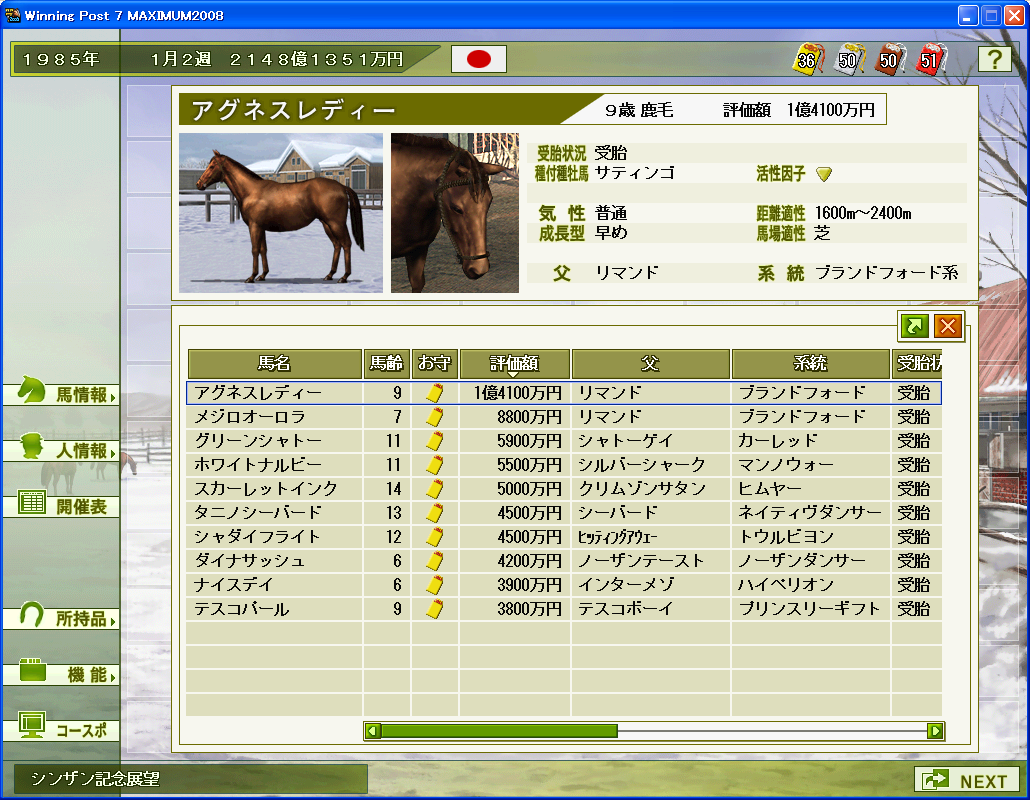Image resolution: width=1030 pixels, height=800 pixels.
Task: Click the charm icon numbered 36
Action: click(x=808, y=60)
